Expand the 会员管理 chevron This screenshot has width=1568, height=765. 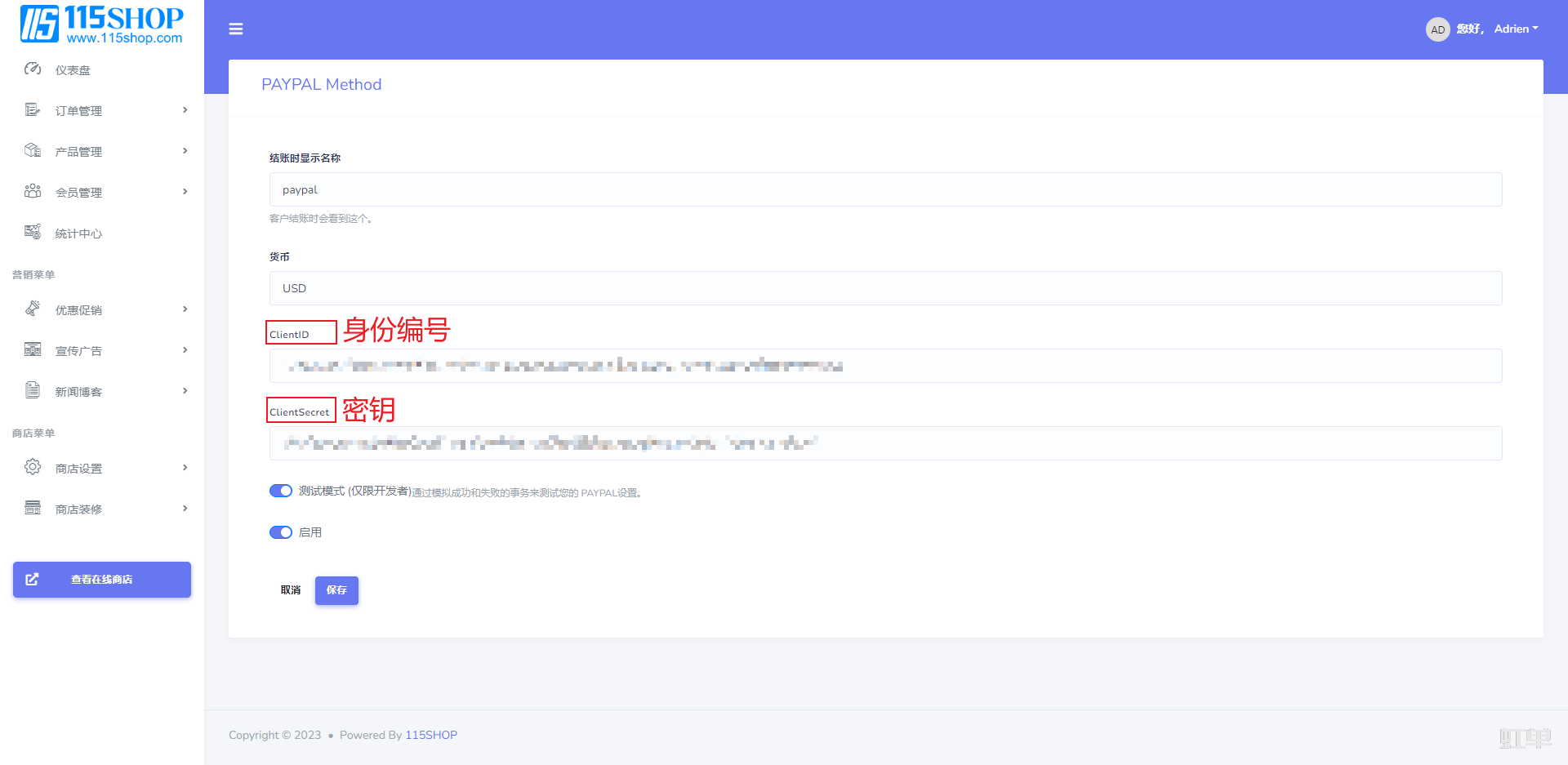[185, 192]
